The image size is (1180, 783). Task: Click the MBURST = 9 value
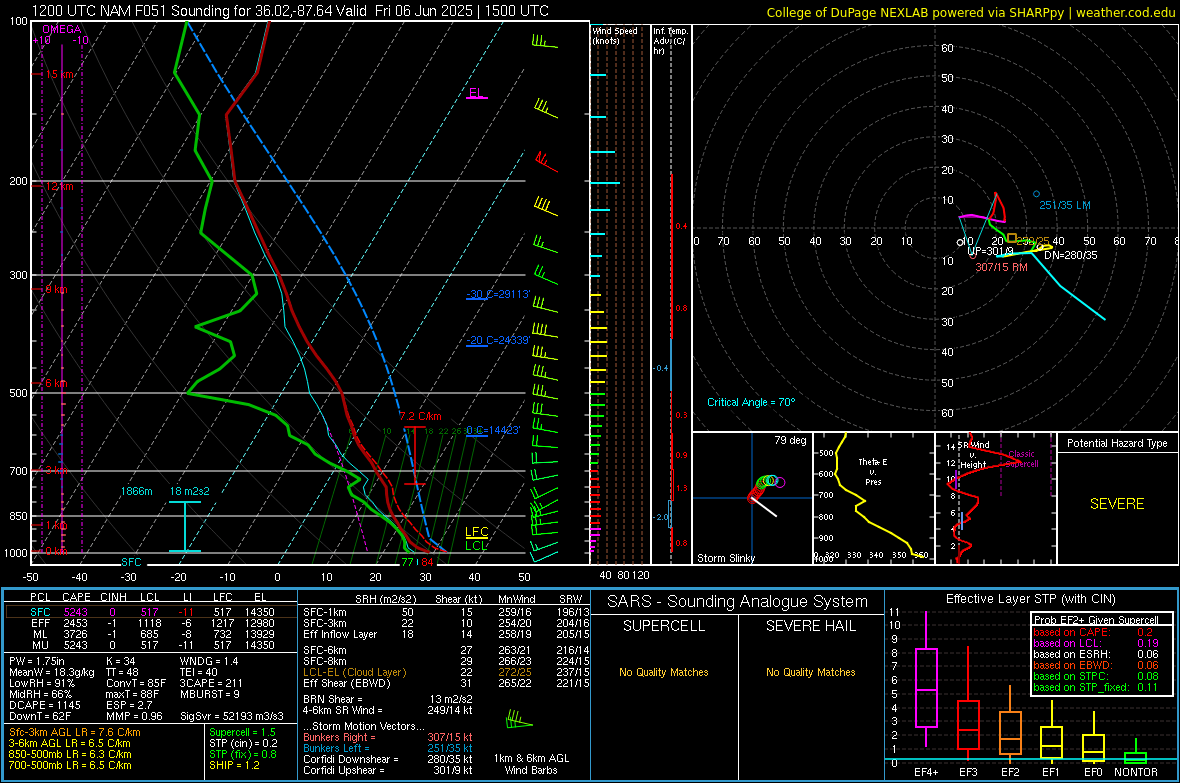coord(210,694)
